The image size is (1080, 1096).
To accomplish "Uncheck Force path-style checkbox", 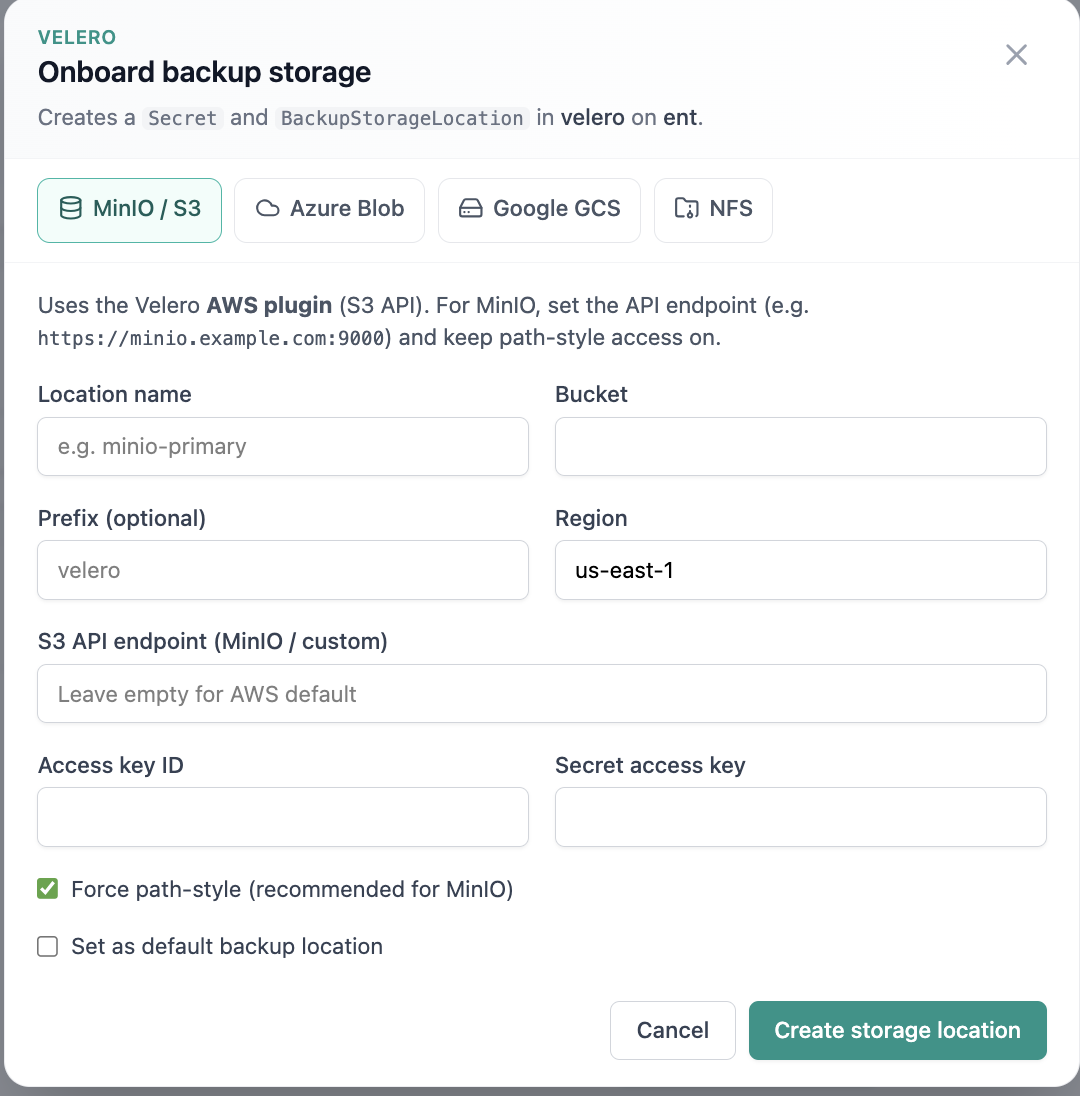I will tap(48, 889).
